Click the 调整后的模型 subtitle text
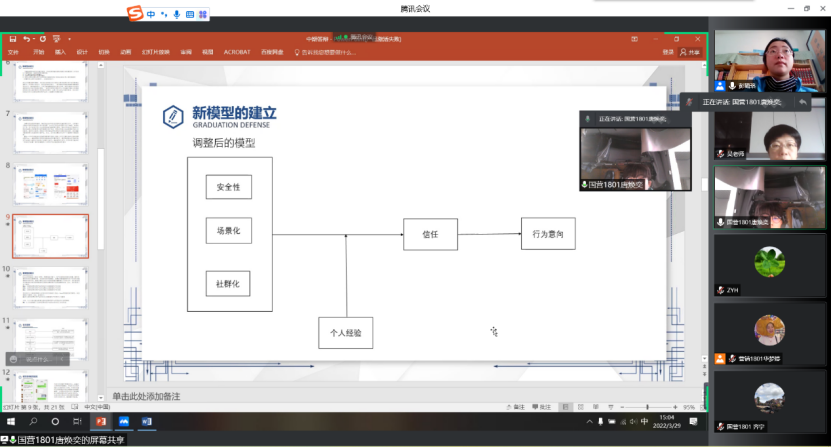831x447 pixels. coord(224,143)
